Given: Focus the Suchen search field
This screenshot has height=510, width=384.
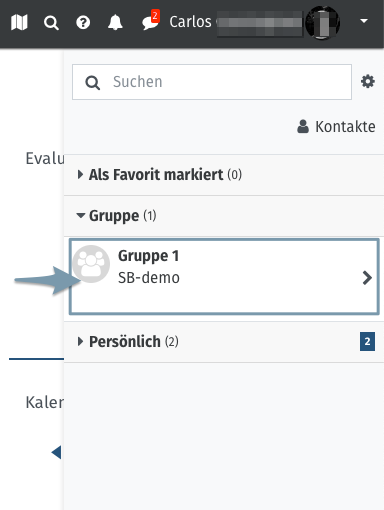Looking at the screenshot, I should [212, 82].
